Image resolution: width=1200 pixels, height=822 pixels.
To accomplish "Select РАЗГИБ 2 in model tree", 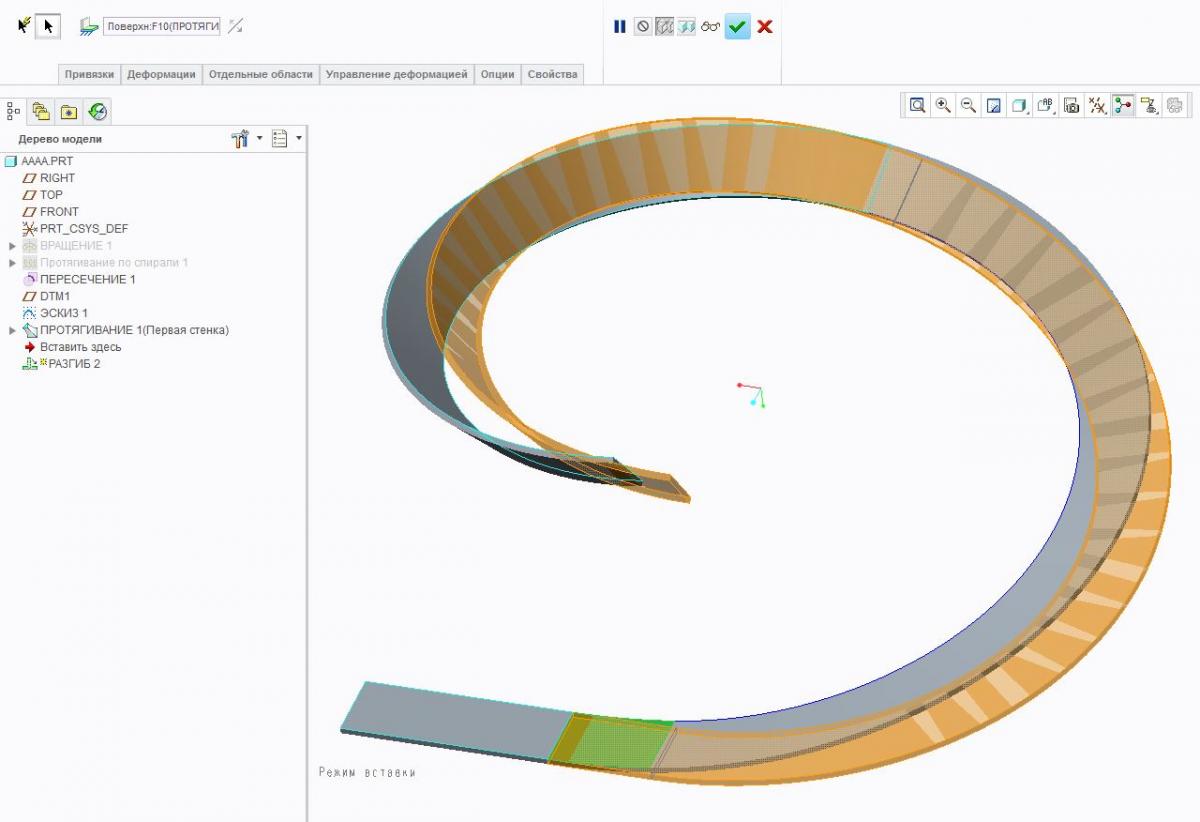I will (74, 364).
